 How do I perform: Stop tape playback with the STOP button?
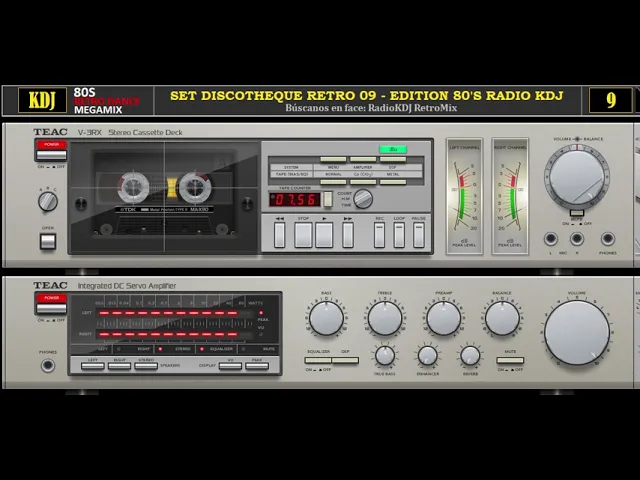[303, 235]
